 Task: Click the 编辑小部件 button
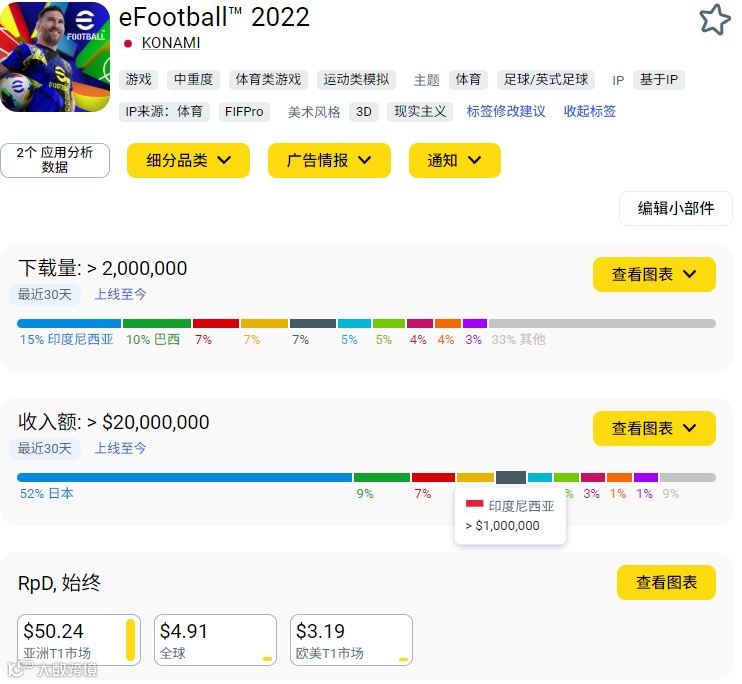pos(675,208)
